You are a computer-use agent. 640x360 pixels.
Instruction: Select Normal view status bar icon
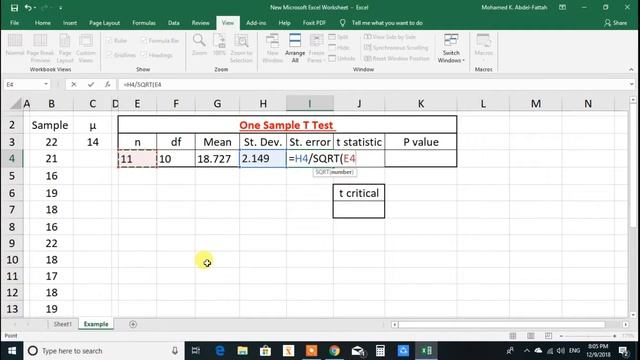(x=513, y=336)
